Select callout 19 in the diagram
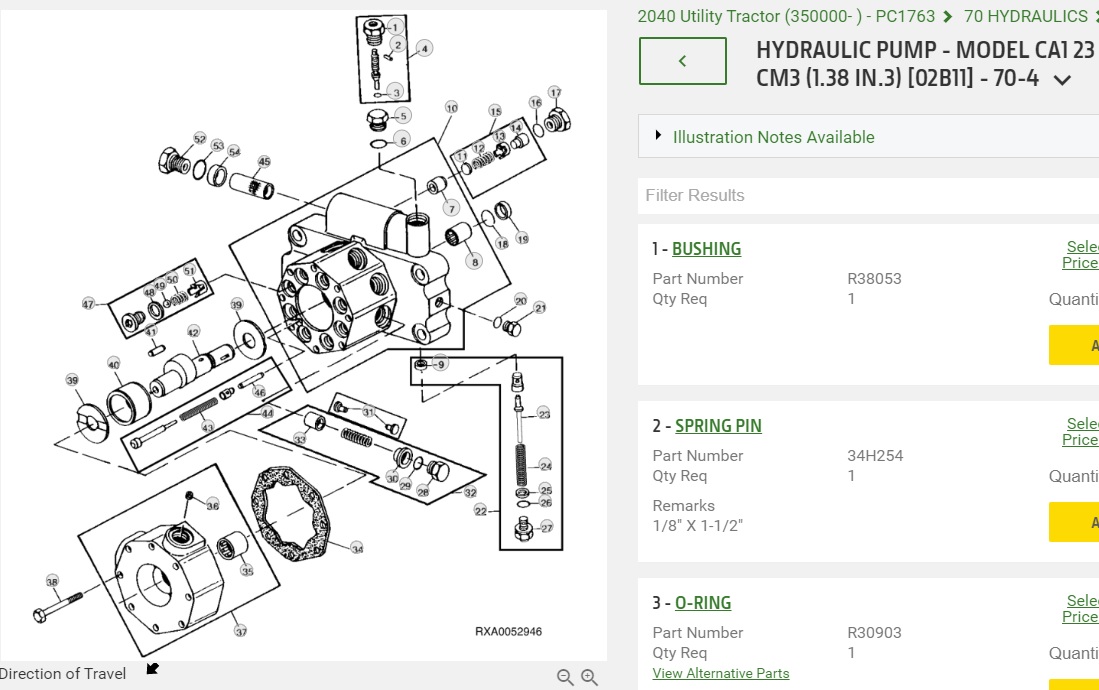The width and height of the screenshot is (1099, 690). click(522, 238)
